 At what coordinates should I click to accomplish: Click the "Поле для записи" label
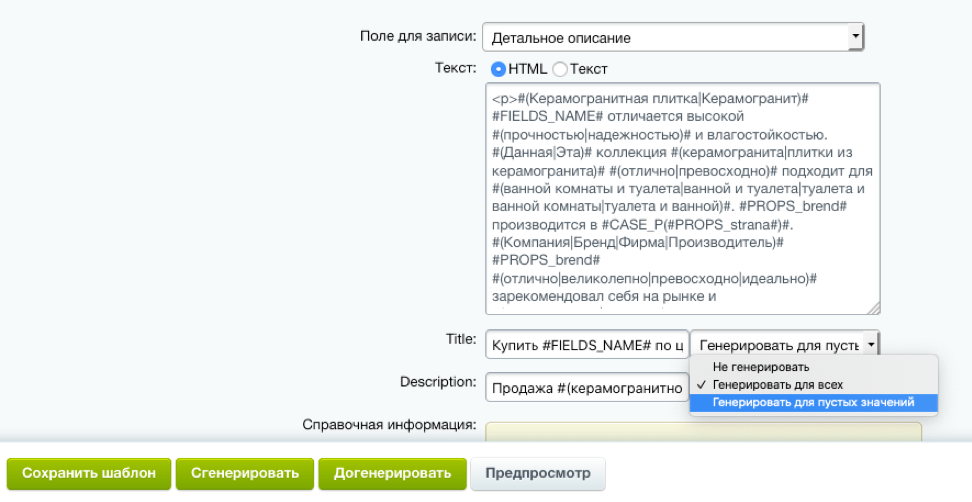[417, 36]
